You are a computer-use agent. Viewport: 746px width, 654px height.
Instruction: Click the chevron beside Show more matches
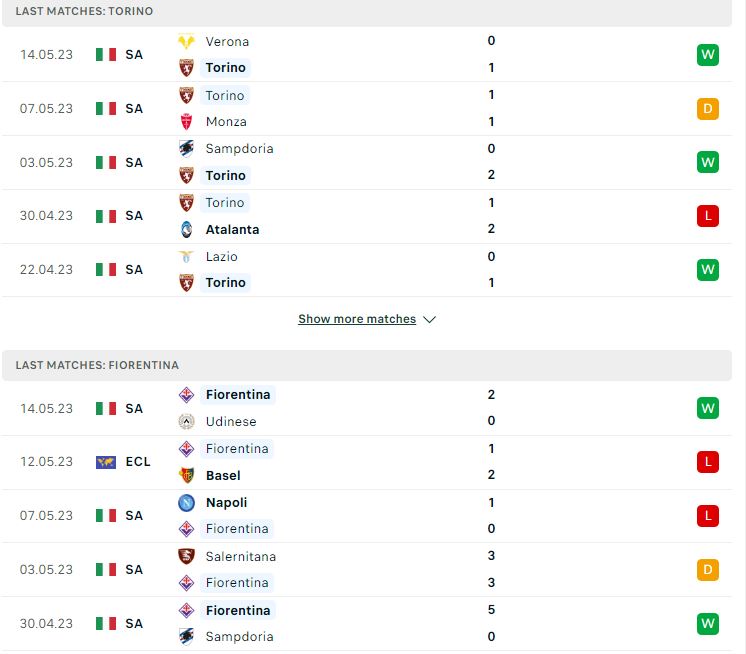(x=429, y=319)
